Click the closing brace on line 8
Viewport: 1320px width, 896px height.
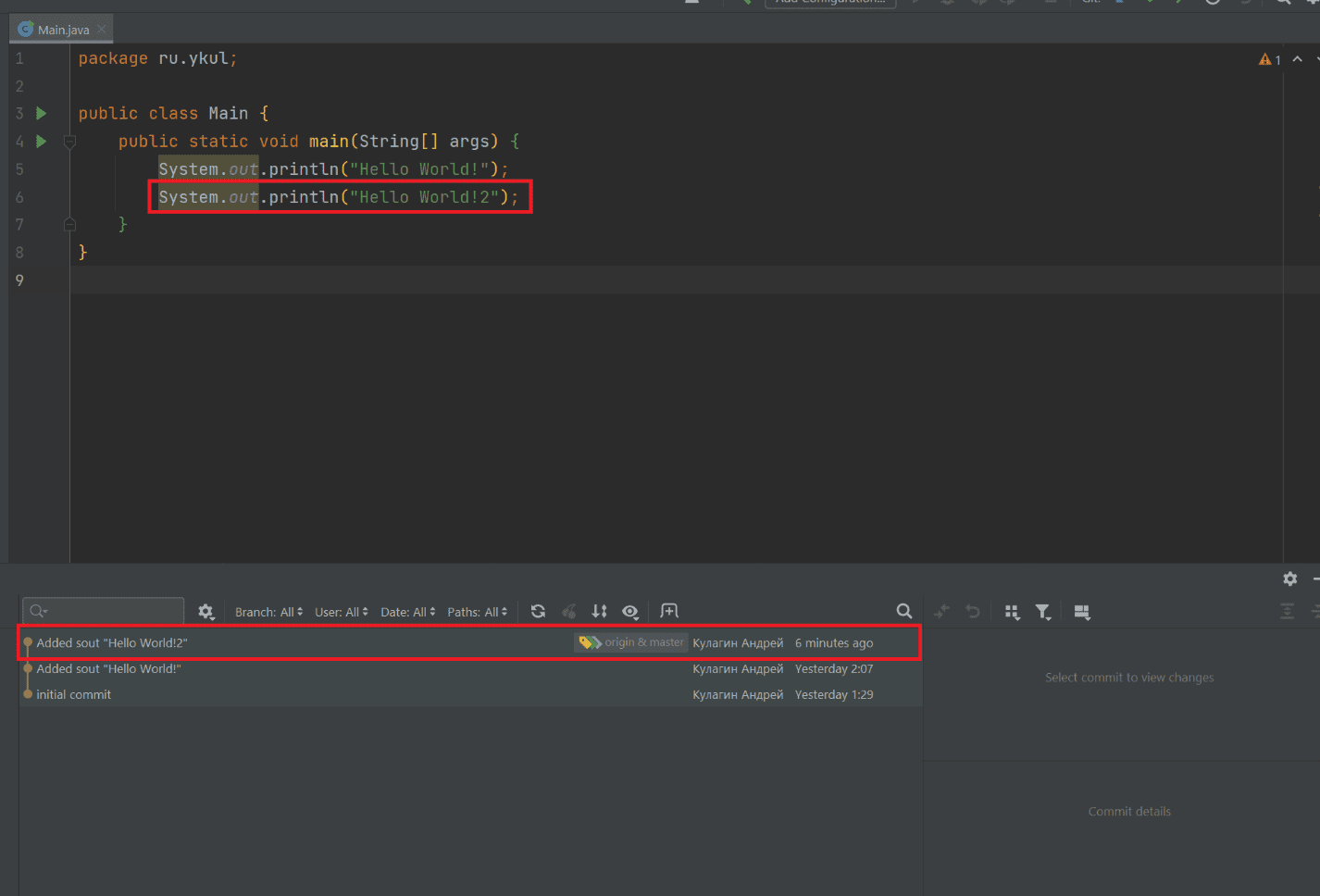click(x=82, y=252)
